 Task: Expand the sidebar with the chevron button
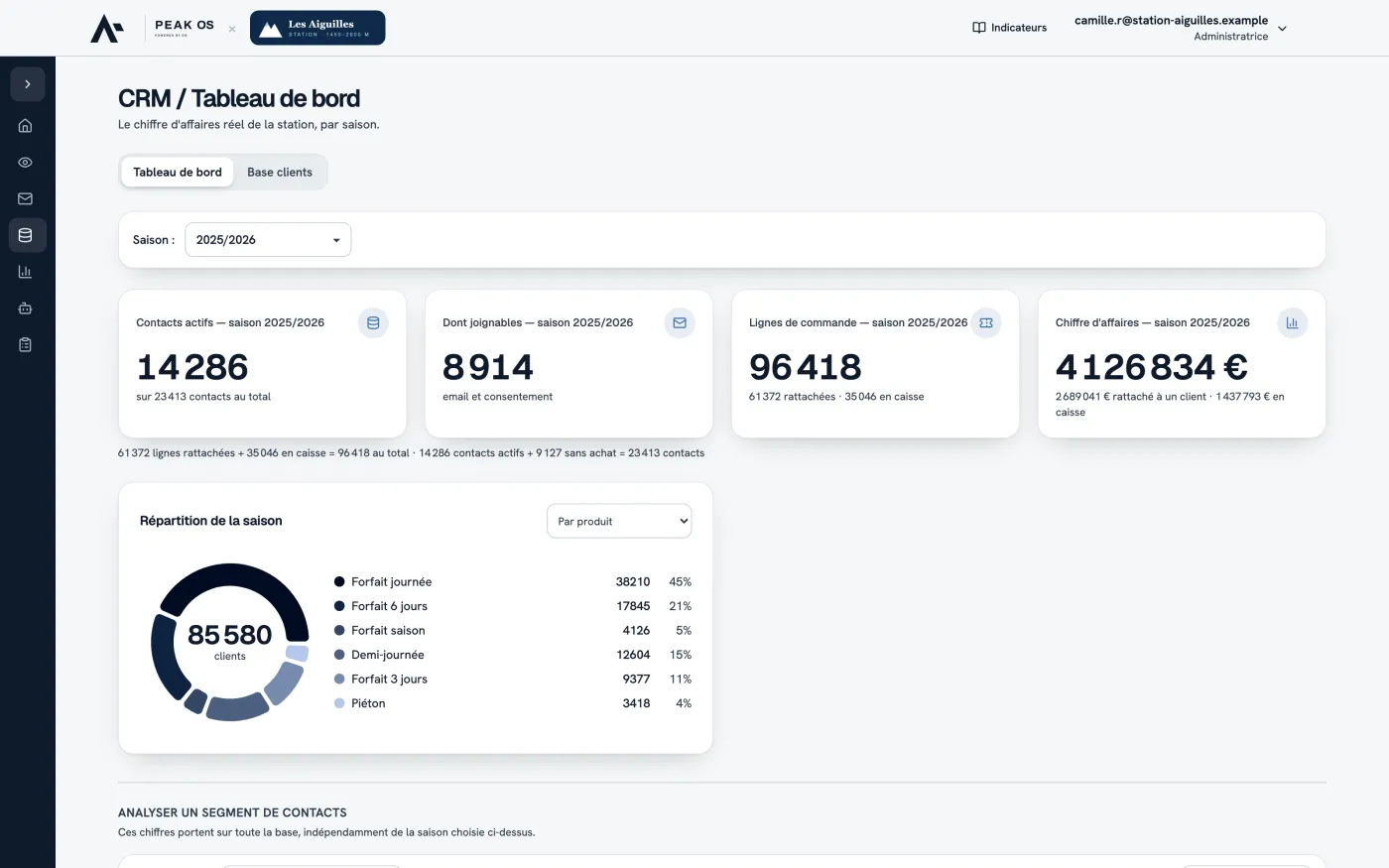[x=27, y=84]
